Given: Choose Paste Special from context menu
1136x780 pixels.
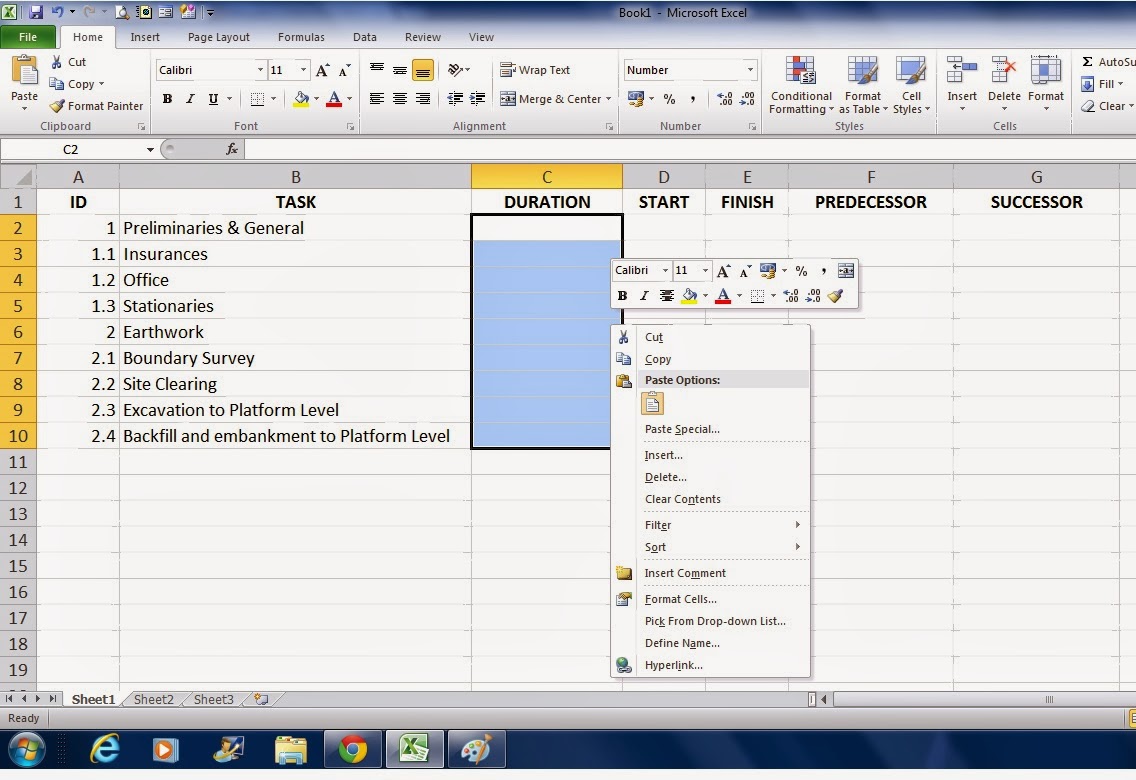Looking at the screenshot, I should (682, 429).
